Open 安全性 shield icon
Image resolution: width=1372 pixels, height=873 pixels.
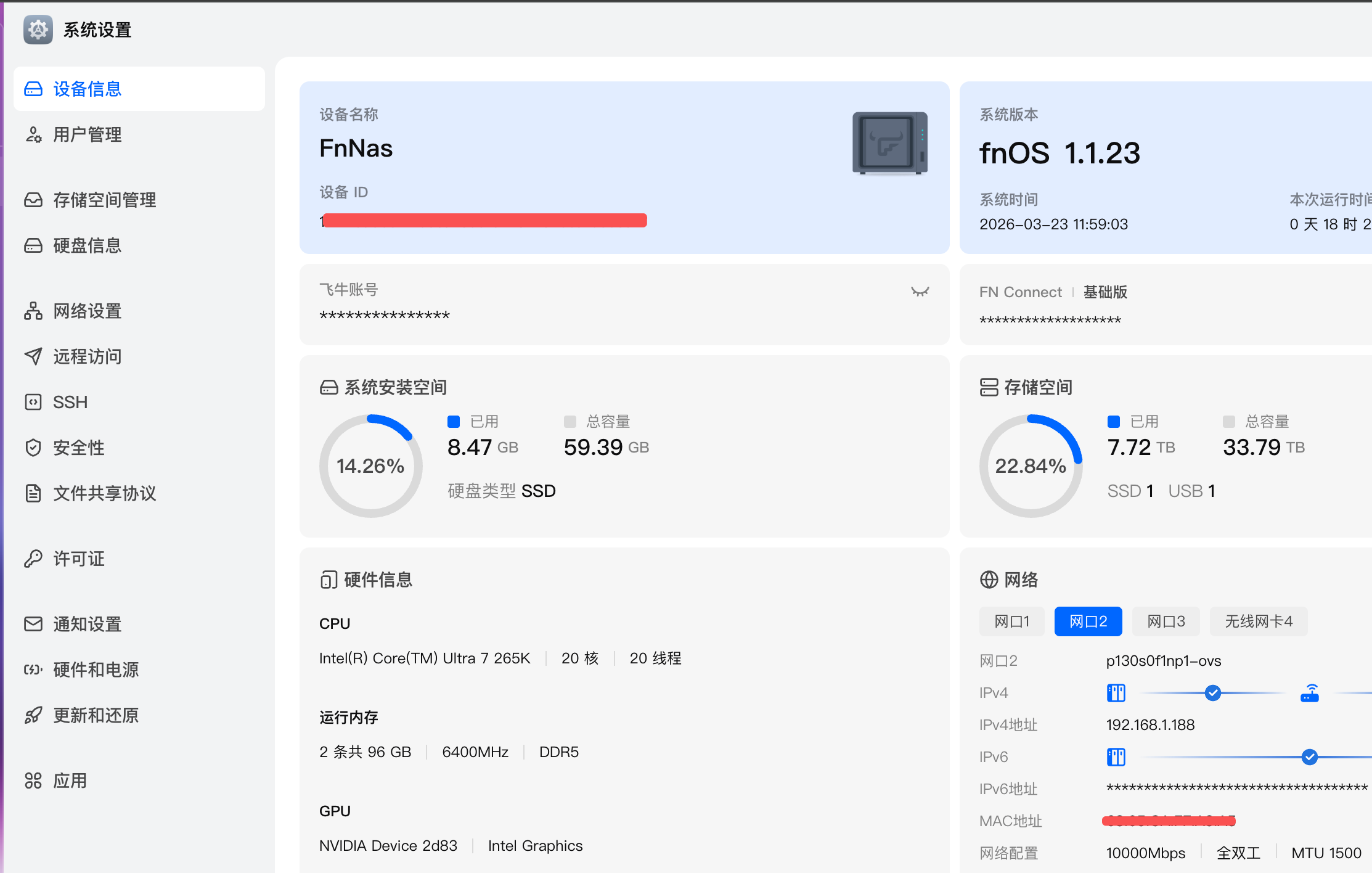click(33, 448)
